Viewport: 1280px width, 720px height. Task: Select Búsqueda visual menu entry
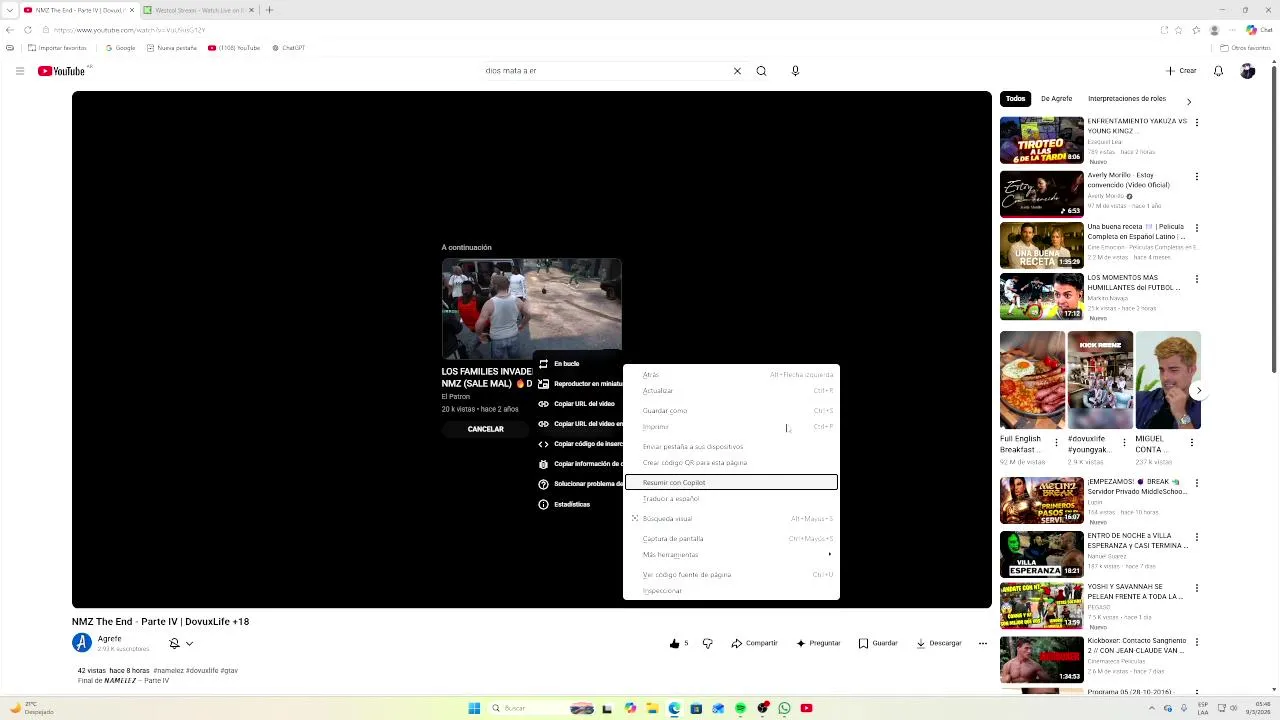(x=731, y=519)
